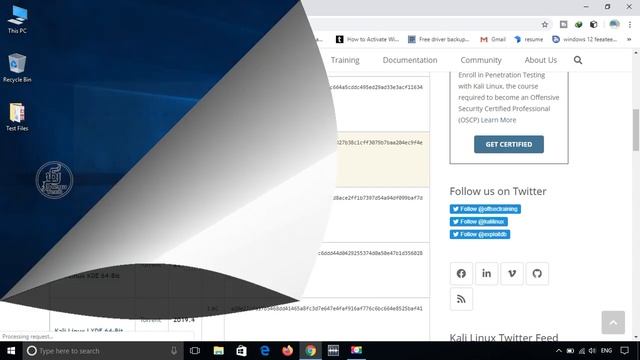
Task: Open the 'windows 12 features' bookmark
Action: (x=584, y=39)
